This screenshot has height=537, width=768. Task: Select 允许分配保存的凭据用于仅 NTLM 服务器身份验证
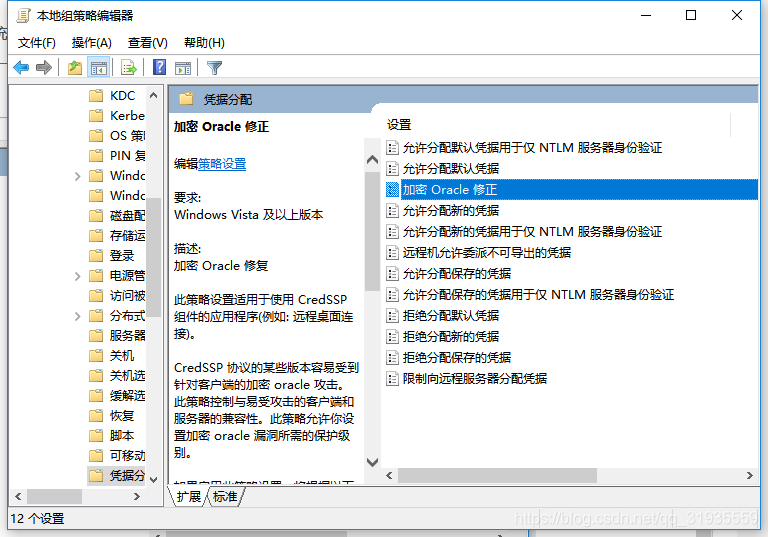[x=538, y=294]
